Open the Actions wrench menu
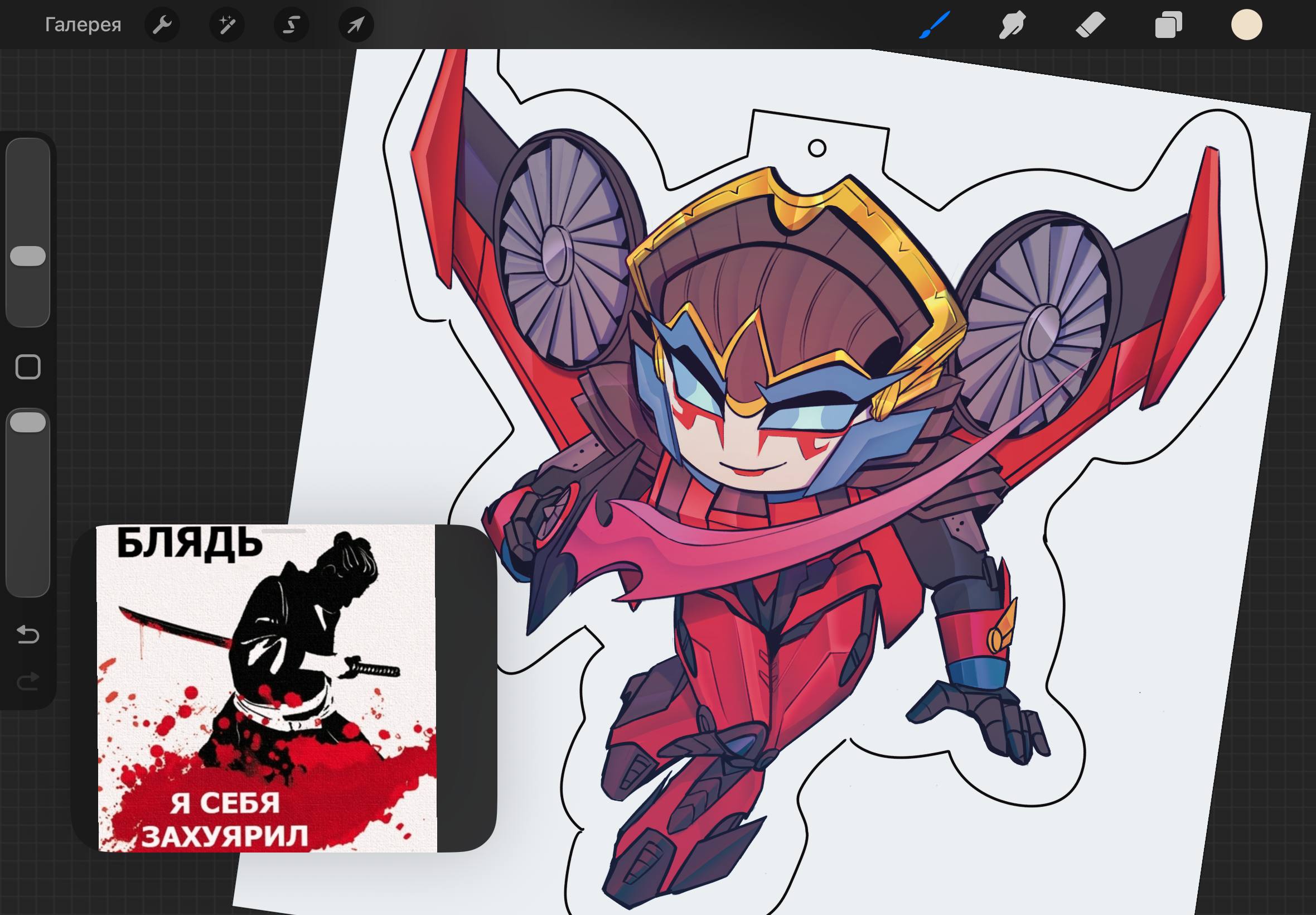Screen dimensions: 1316x915 (x=162, y=25)
